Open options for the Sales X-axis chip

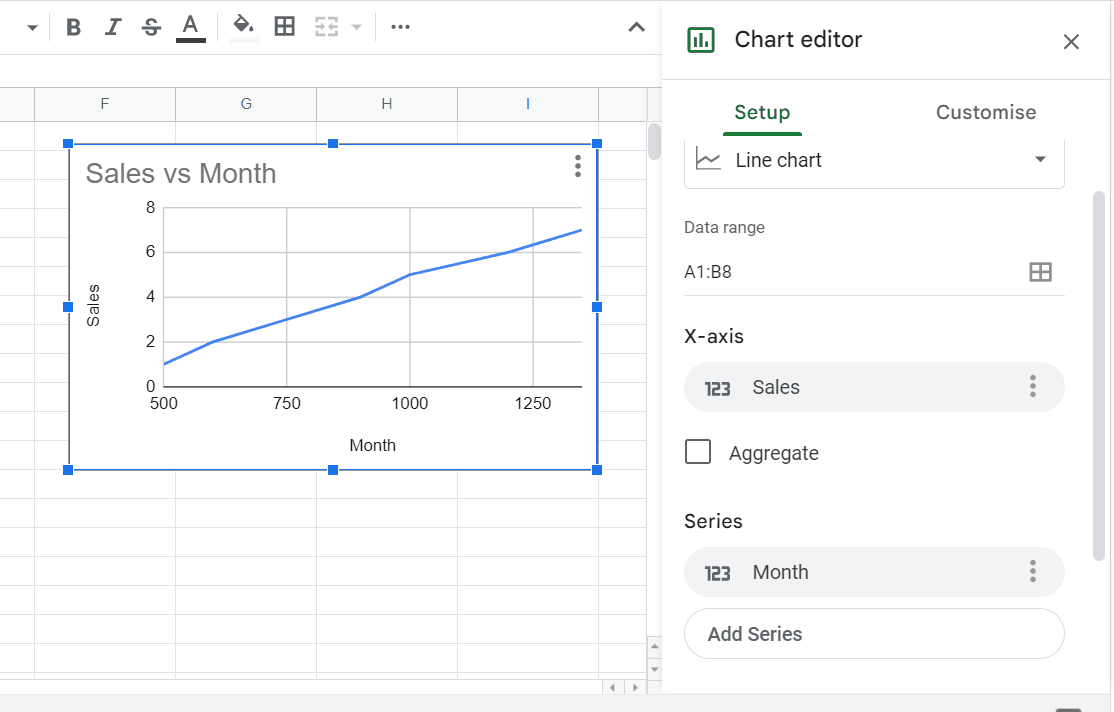[x=1032, y=388]
